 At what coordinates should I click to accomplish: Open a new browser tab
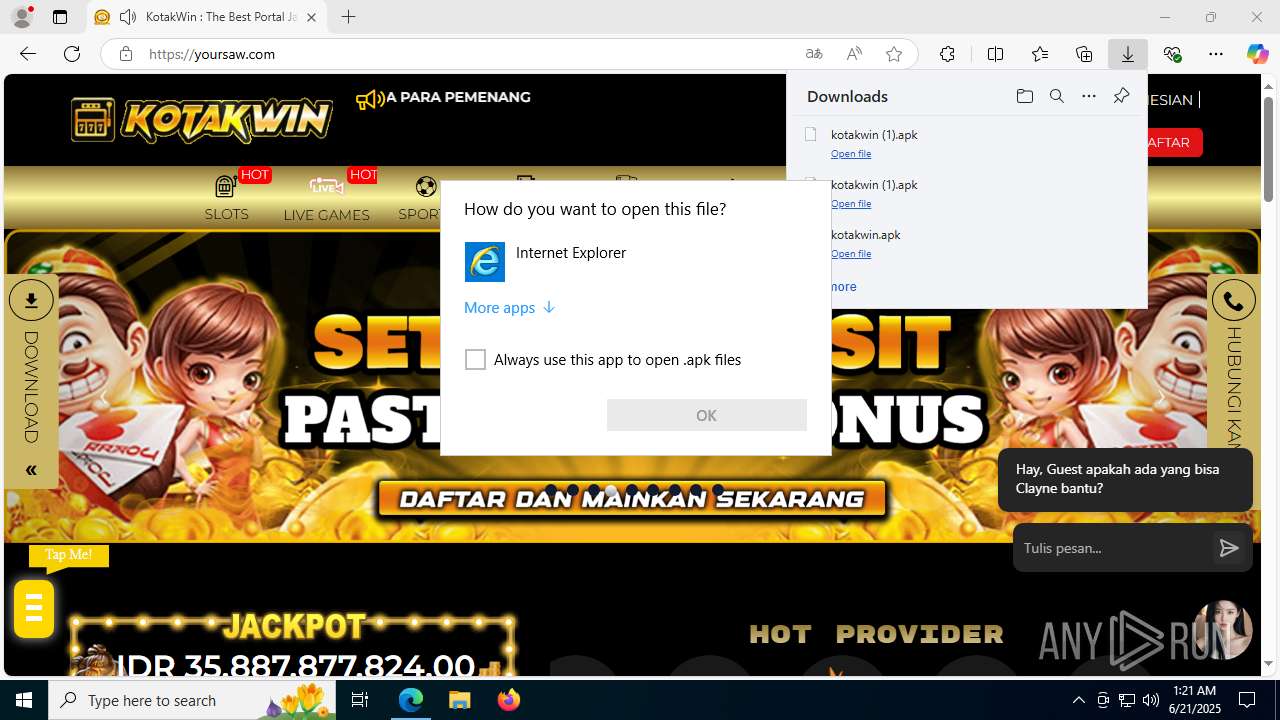348,17
